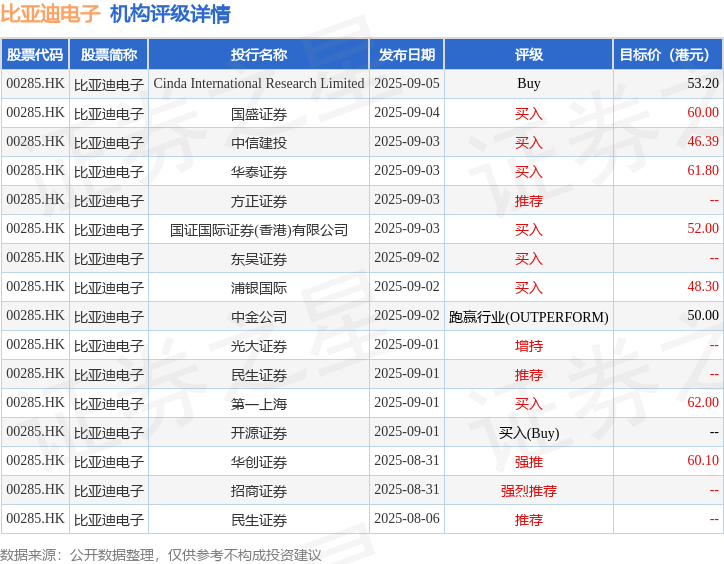Image resolution: width=724 pixels, height=564 pixels.
Task: Click the date 2025-09-04
Action: (407, 113)
